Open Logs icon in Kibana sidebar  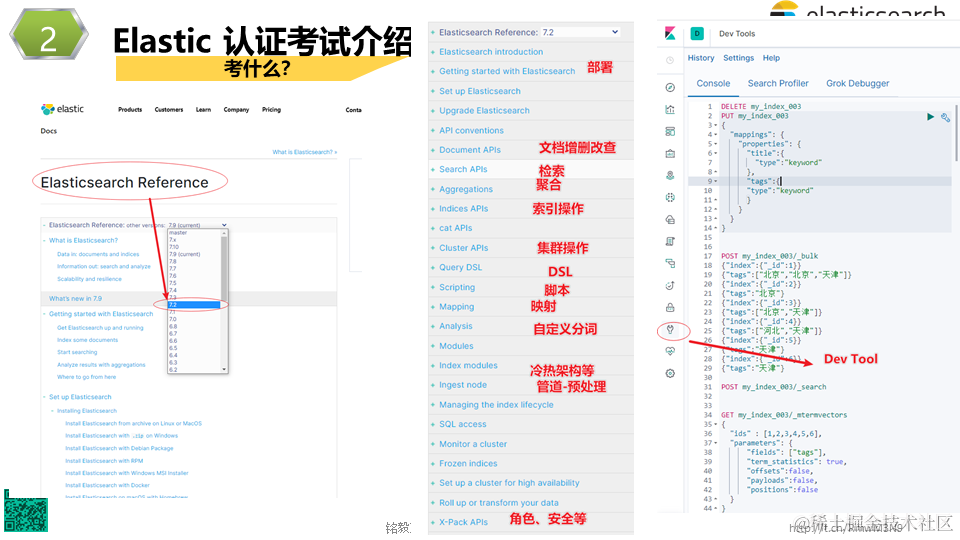click(x=670, y=242)
